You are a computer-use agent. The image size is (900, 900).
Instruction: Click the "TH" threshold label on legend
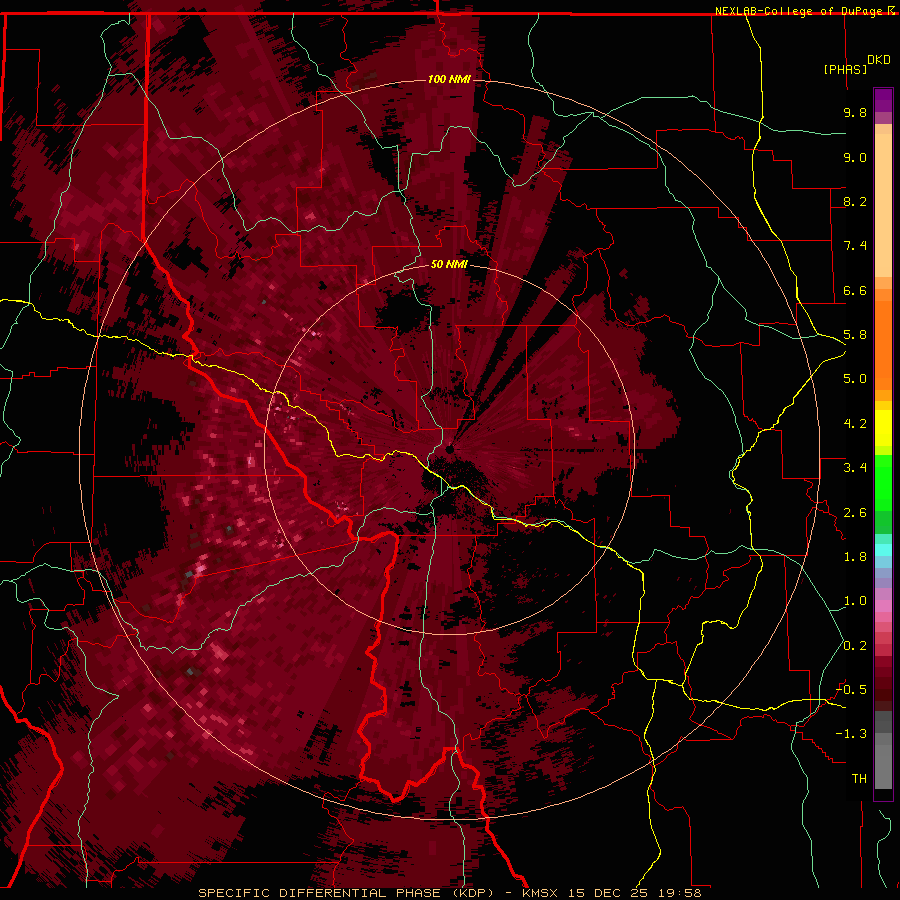tap(859, 779)
